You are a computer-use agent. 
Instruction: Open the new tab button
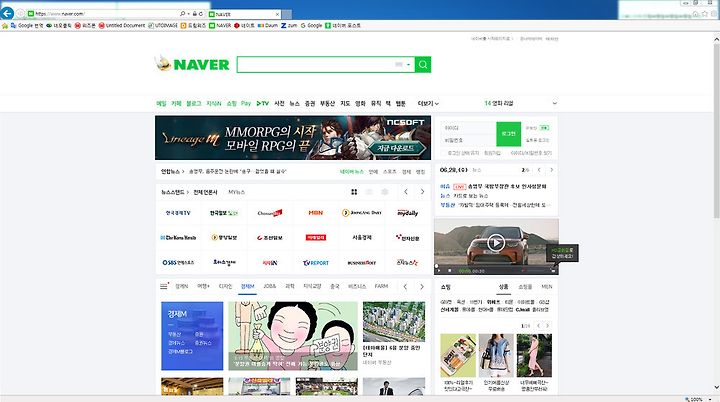point(287,14)
